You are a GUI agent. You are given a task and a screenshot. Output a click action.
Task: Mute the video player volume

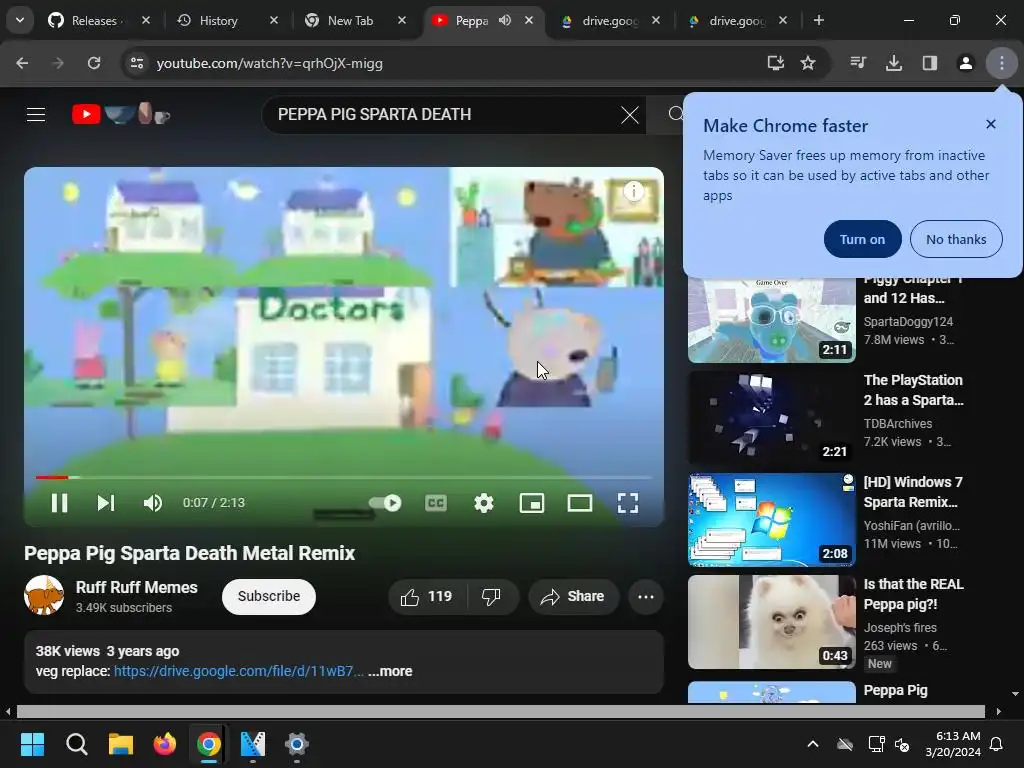(x=153, y=503)
